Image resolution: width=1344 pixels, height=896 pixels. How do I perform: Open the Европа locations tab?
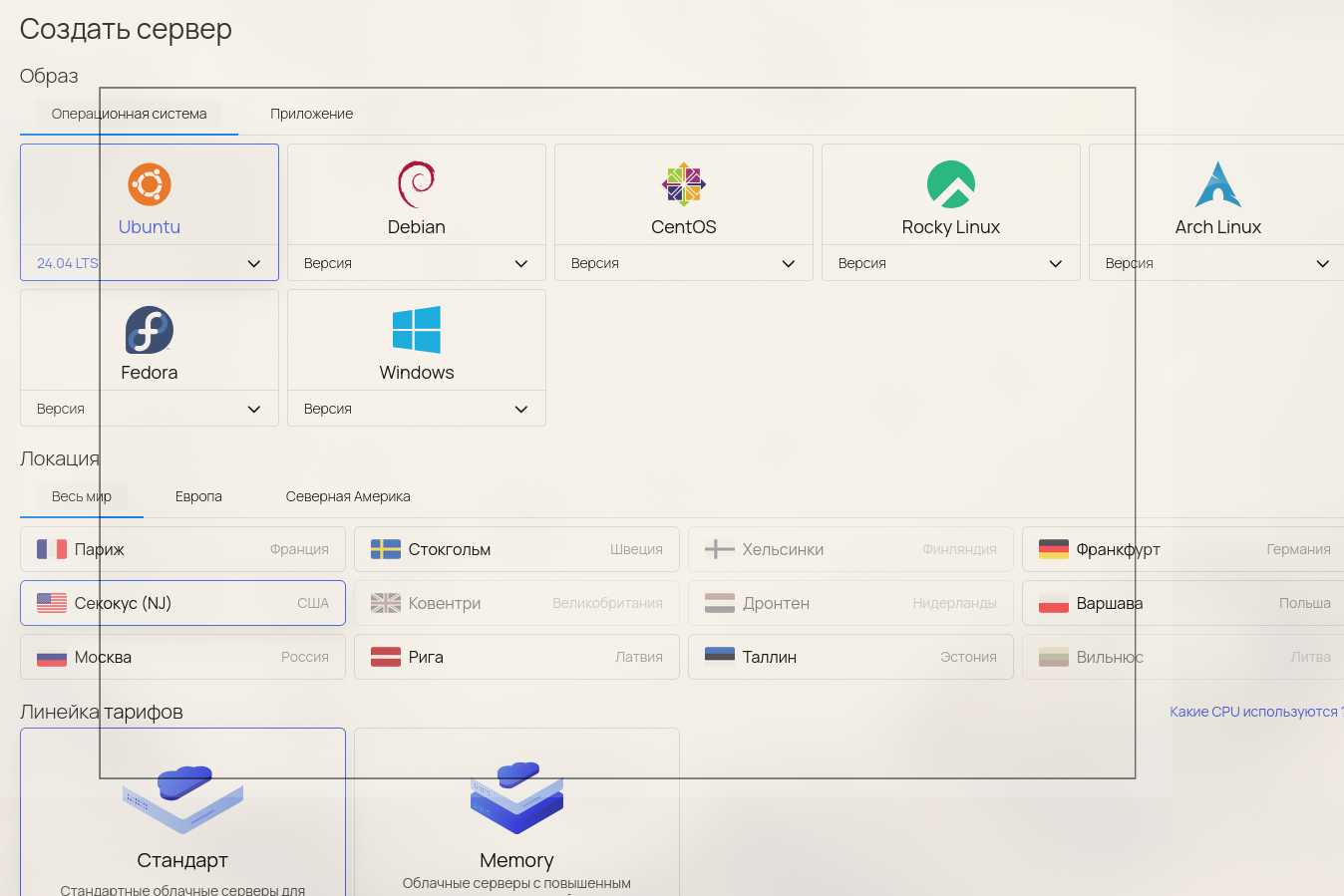pyautogui.click(x=198, y=496)
